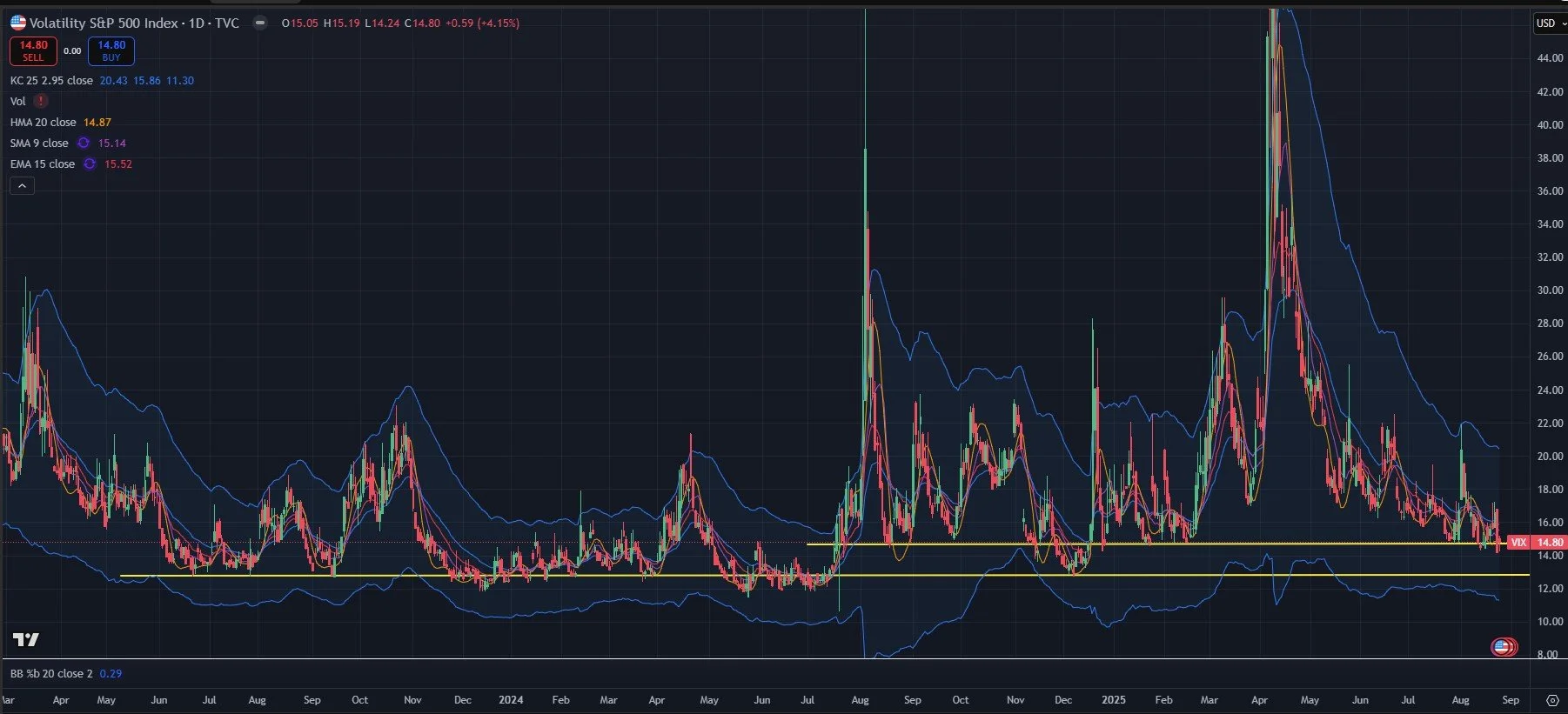Open time axis settings hexagon icon
The width and height of the screenshot is (1568, 714).
point(1552,700)
